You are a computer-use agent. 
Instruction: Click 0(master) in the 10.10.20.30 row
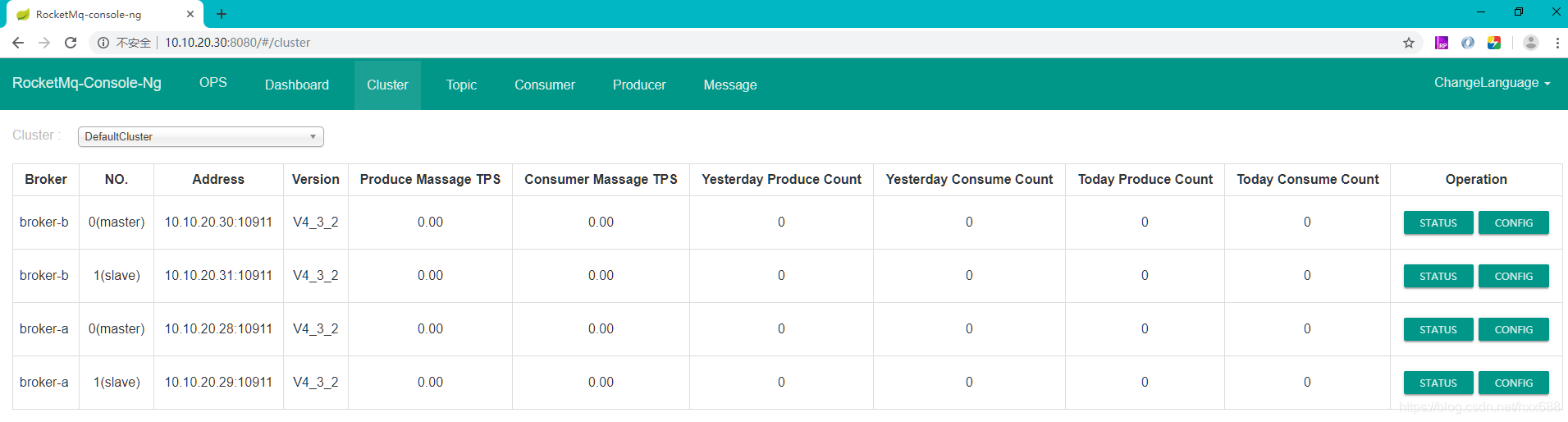tap(117, 222)
